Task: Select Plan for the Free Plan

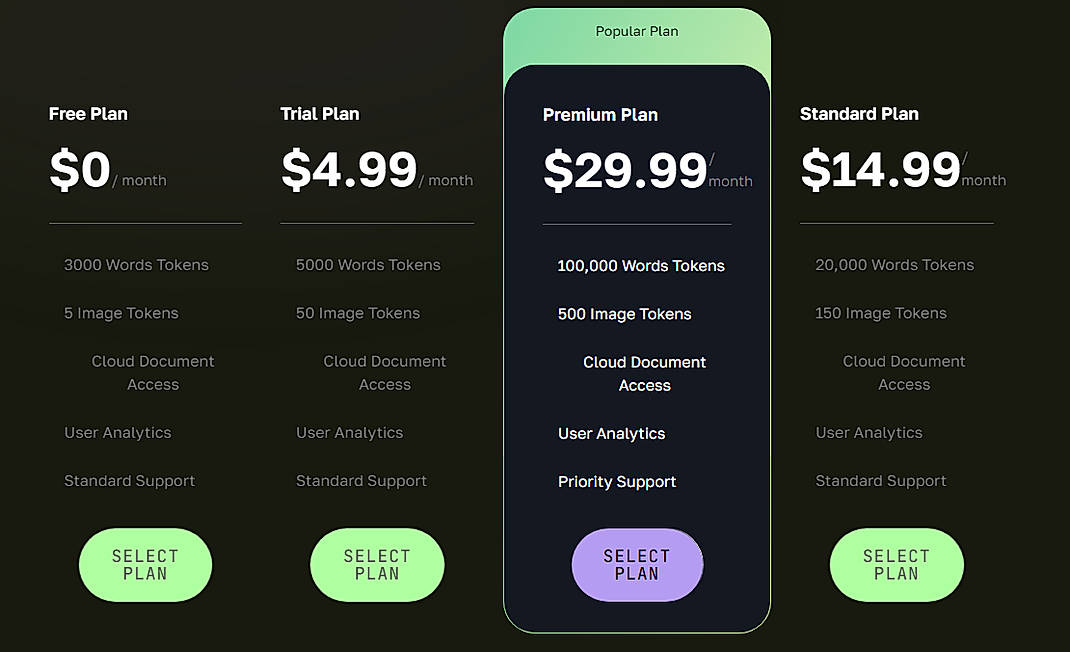Action: pos(144,564)
